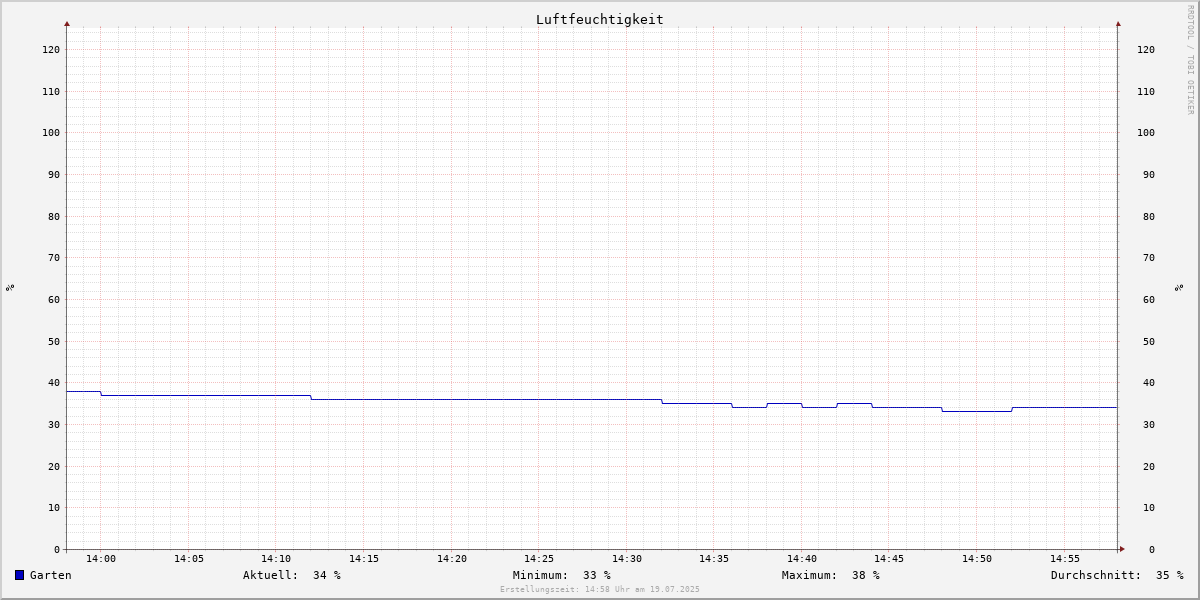Click the right axis 120 label

coord(1146,49)
